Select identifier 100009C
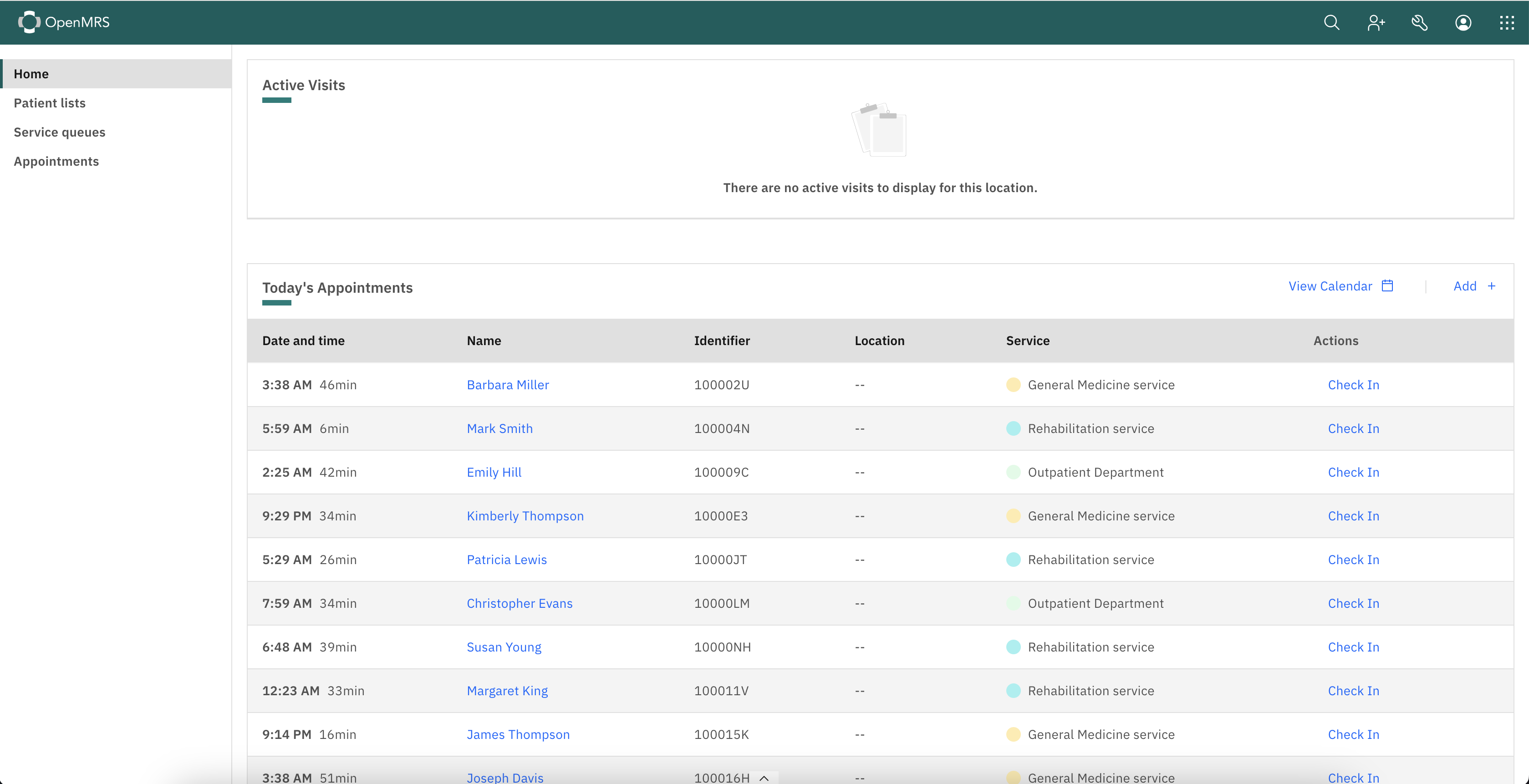The image size is (1529, 784). coord(721,472)
